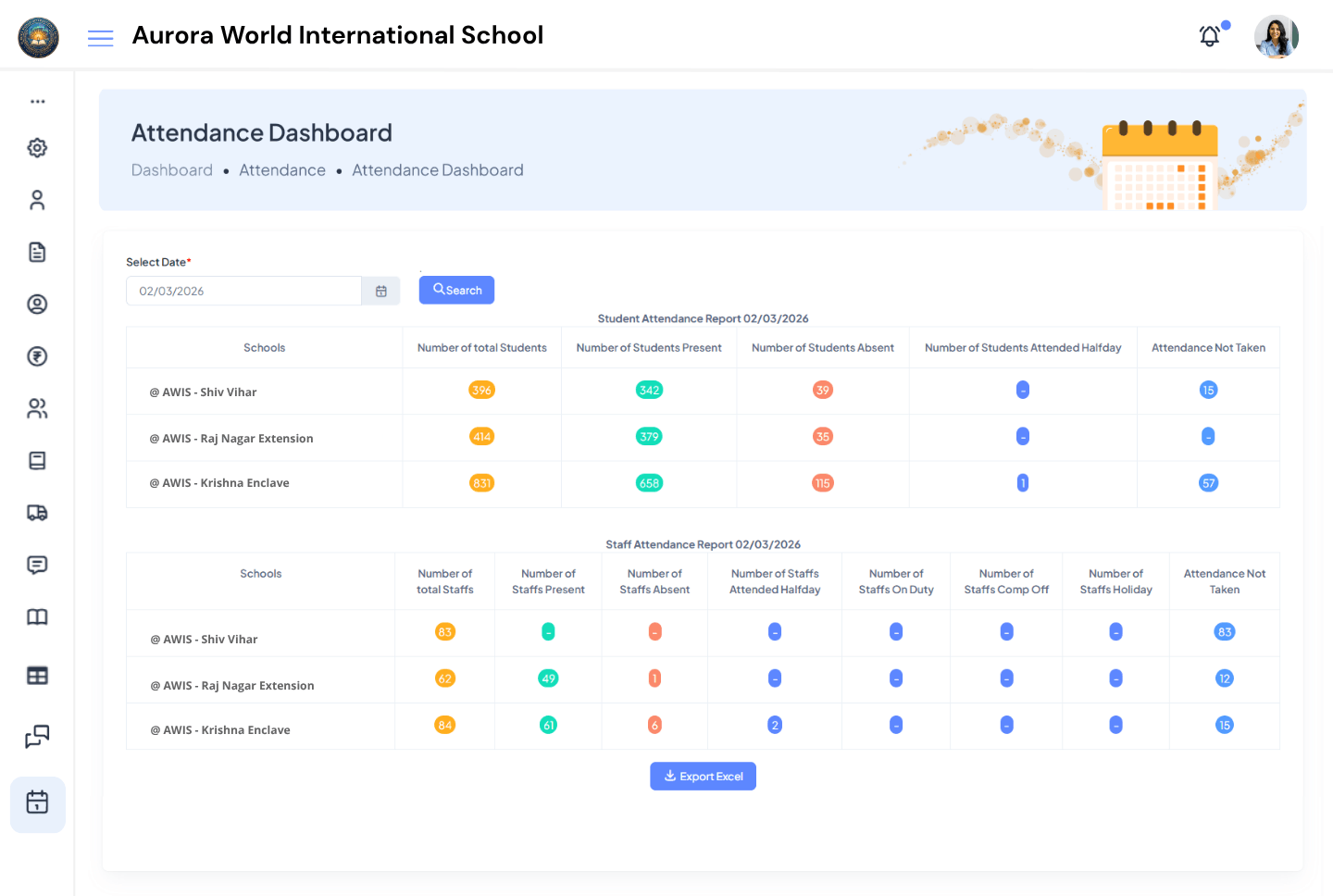The height and width of the screenshot is (896, 1333).
Task: Expand the sidebar ellipsis menu
Action: [37, 100]
